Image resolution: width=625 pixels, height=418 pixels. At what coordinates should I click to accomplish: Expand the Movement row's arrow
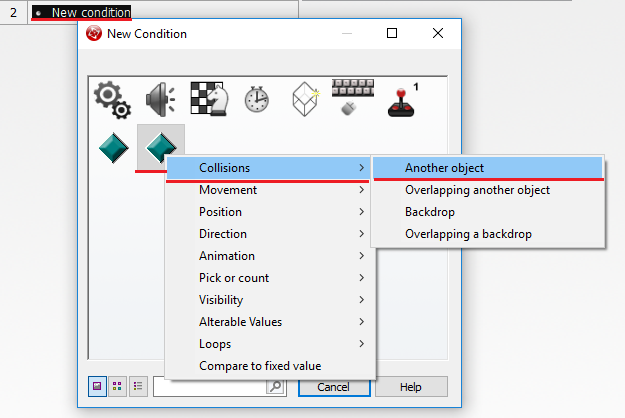point(362,190)
